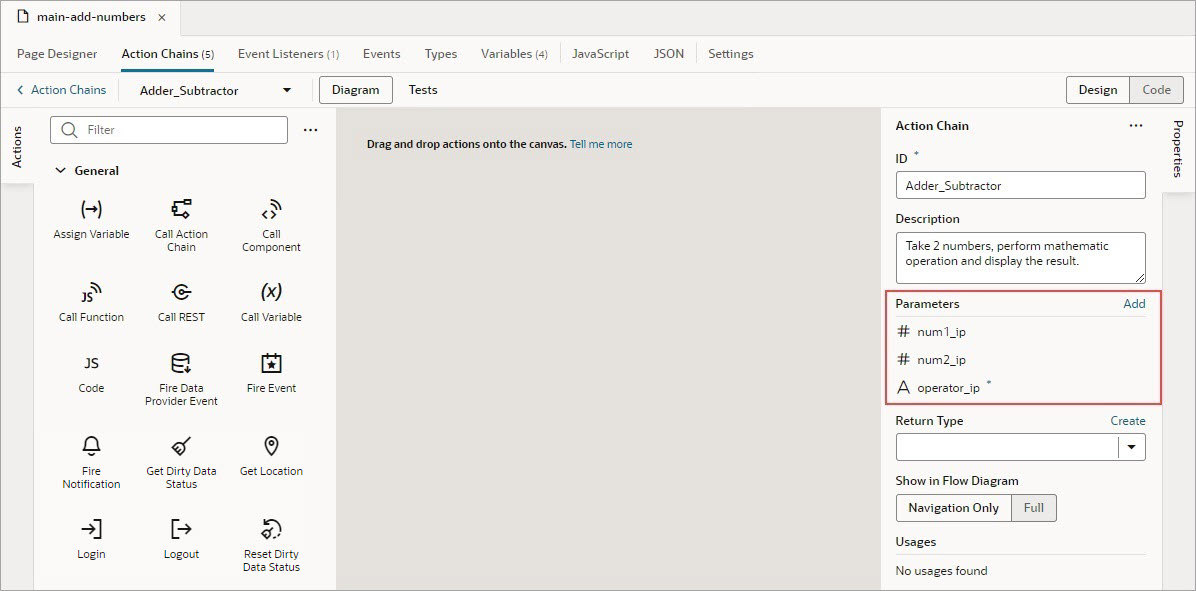Set Show in Flow Diagram to Full
This screenshot has width=1196, height=591.
pos(1034,508)
